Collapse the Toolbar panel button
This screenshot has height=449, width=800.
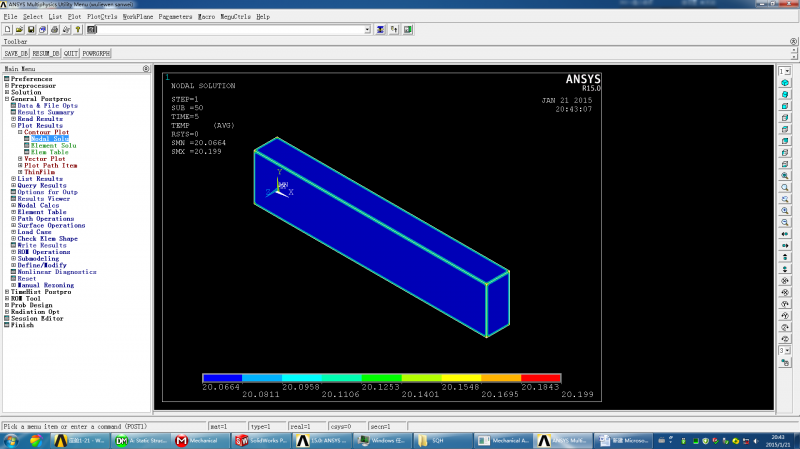793,41
